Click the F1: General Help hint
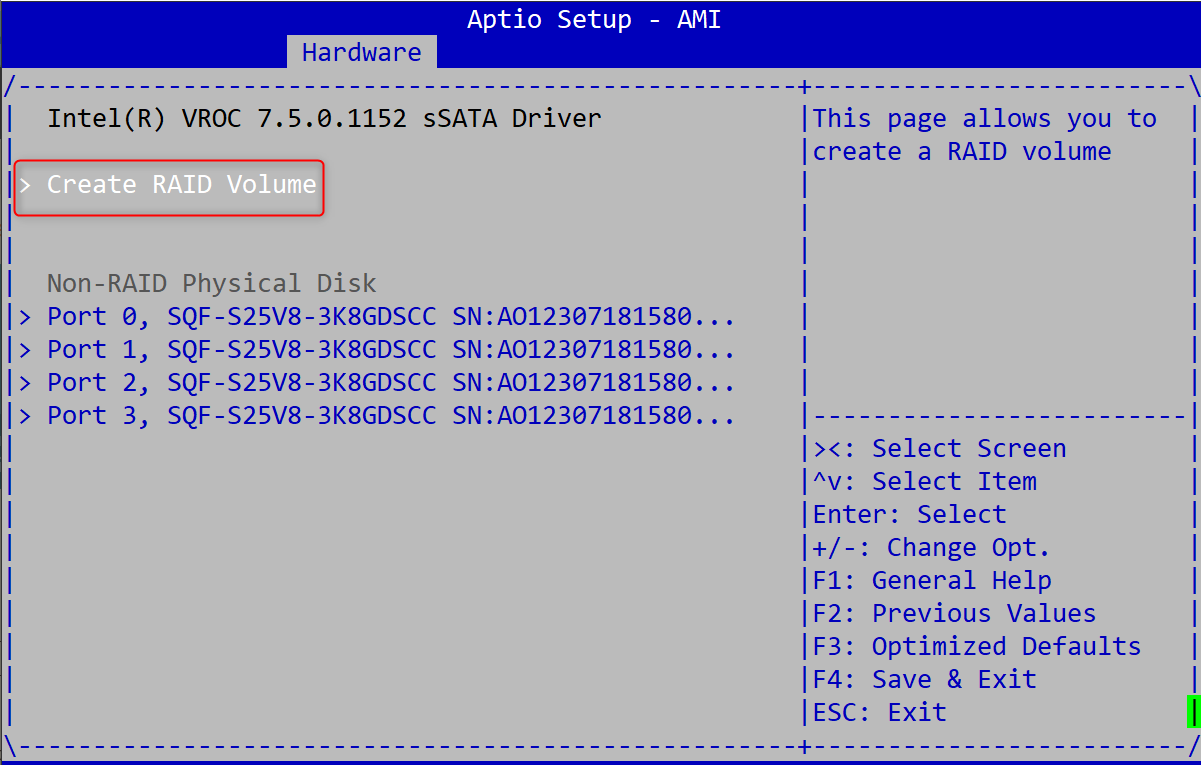1201x765 pixels. [931, 581]
